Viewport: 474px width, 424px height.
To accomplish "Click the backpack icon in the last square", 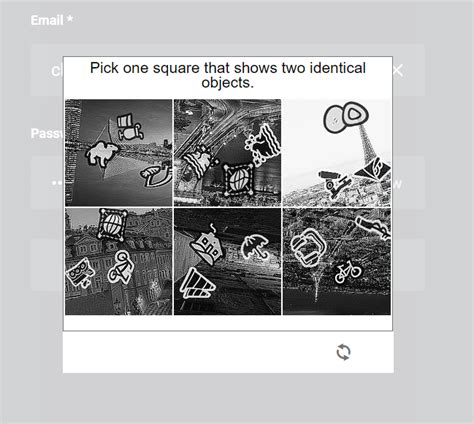I will tap(308, 248).
